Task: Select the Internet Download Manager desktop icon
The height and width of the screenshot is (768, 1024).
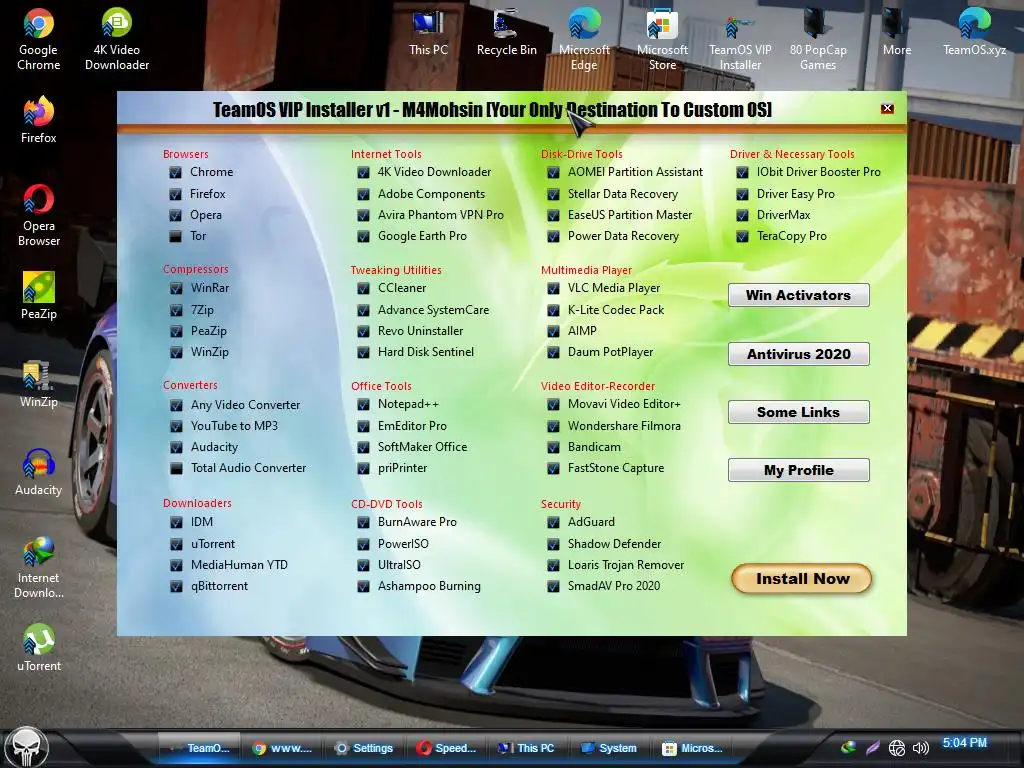Action: coord(39,567)
